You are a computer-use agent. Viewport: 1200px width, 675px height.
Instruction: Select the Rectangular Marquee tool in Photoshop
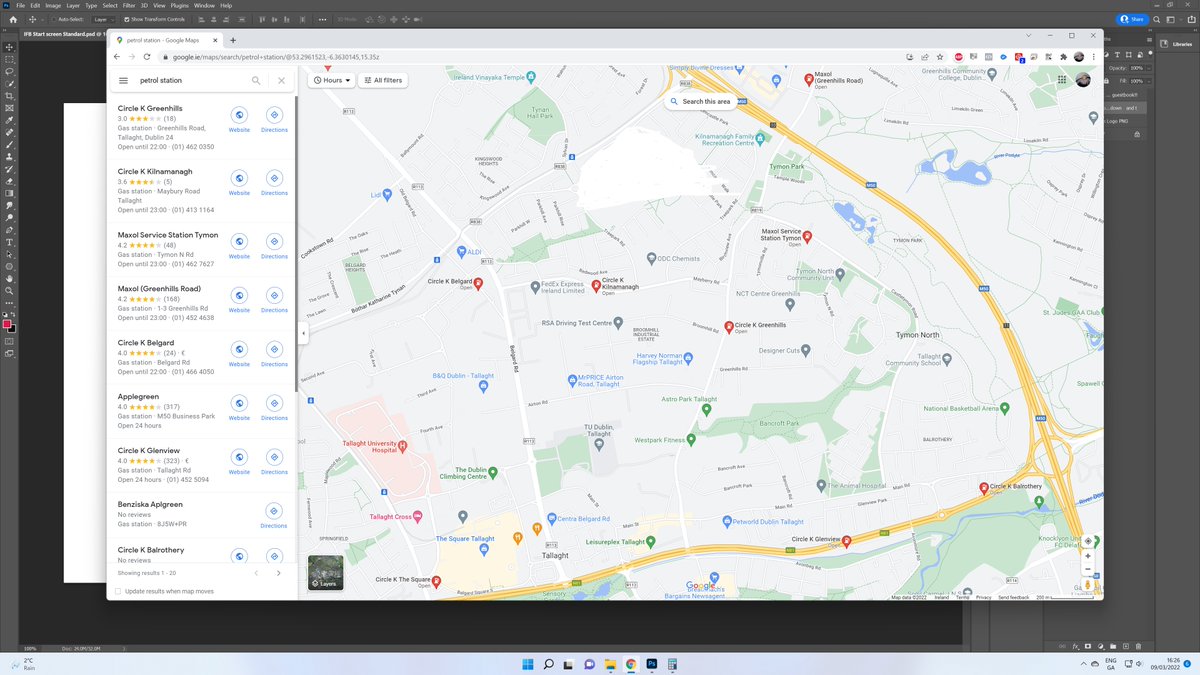[10, 59]
